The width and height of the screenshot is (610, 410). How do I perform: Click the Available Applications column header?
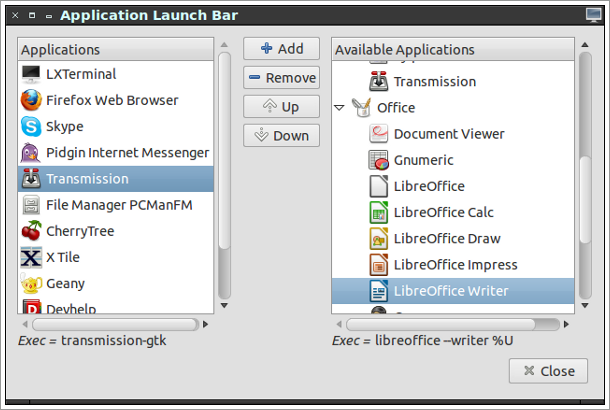[x=453, y=49]
